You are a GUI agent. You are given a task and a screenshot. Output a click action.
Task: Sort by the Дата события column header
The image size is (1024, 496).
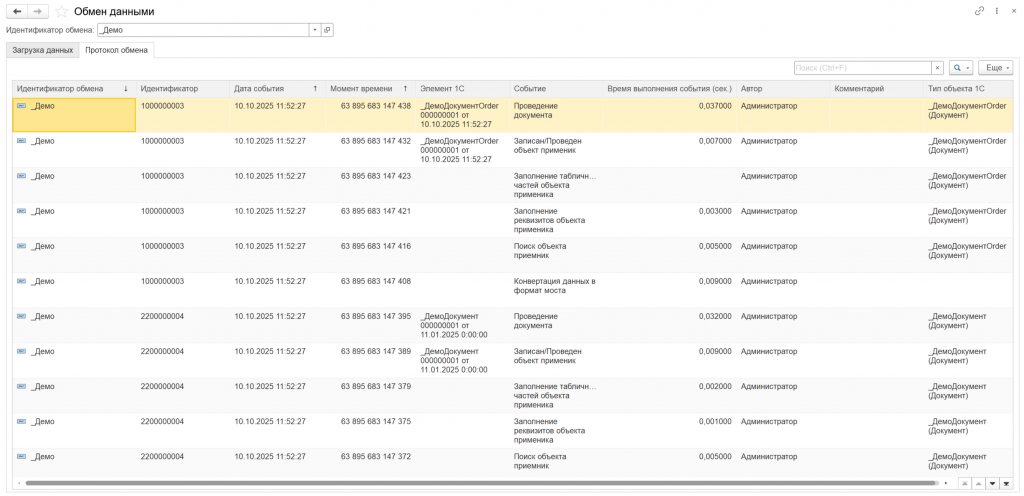pos(278,89)
